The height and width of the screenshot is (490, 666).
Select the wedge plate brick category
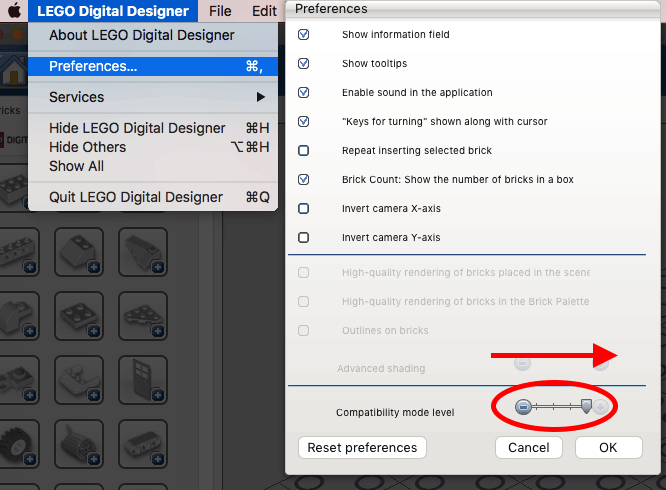(x=143, y=316)
